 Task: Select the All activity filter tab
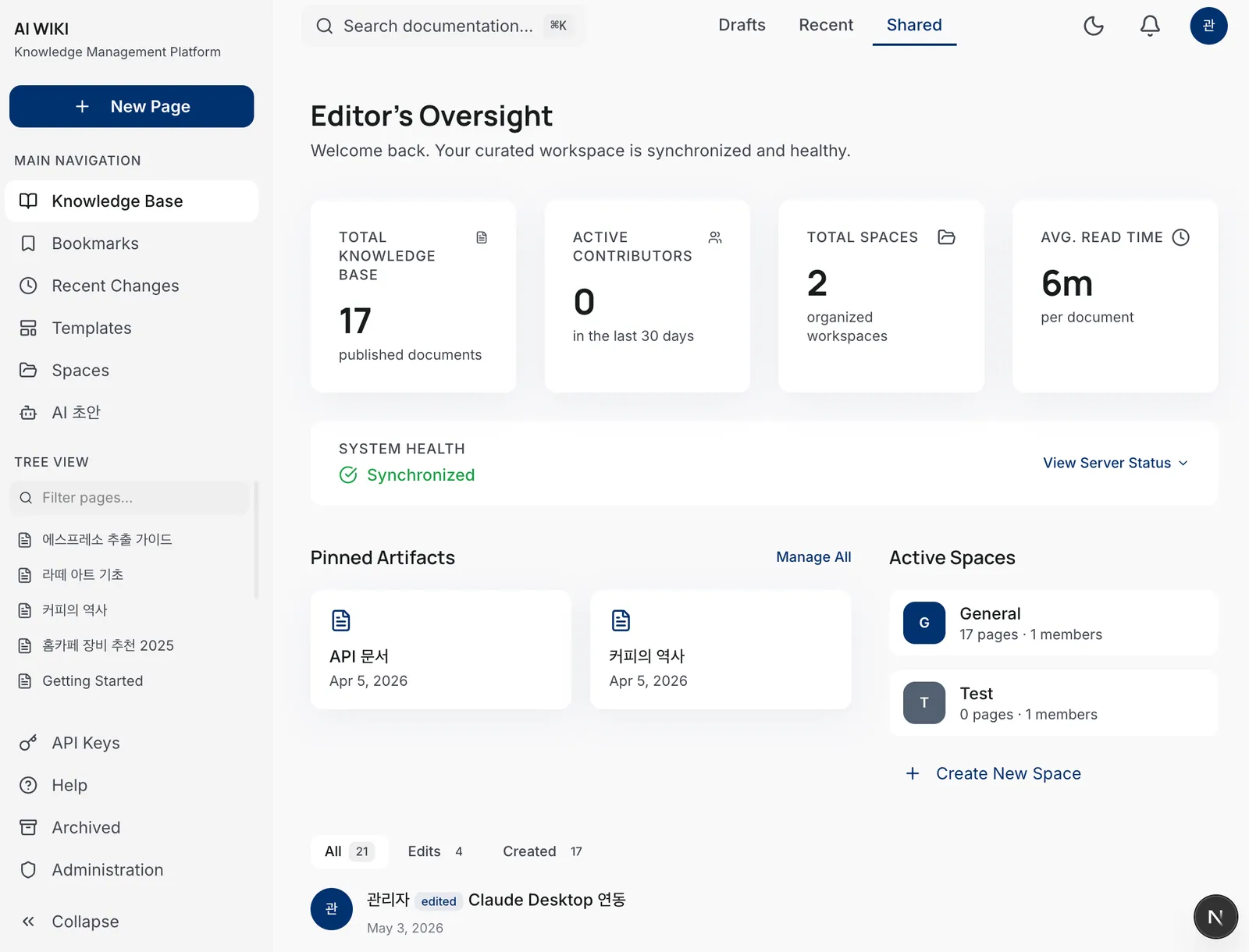click(x=349, y=851)
